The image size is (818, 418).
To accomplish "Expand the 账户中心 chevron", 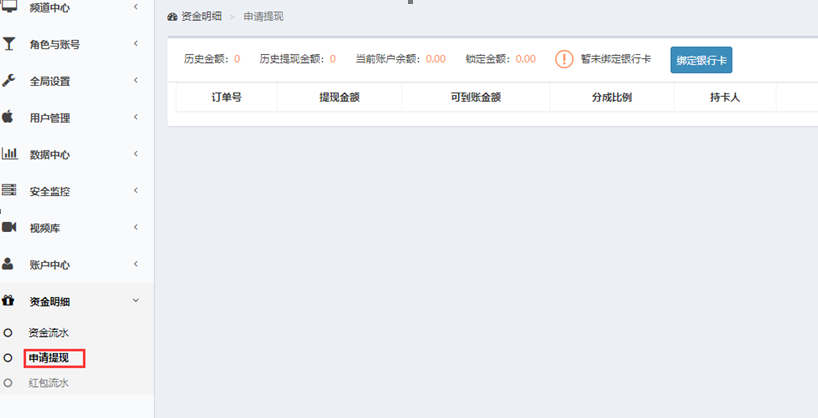I will pyautogui.click(x=136, y=264).
